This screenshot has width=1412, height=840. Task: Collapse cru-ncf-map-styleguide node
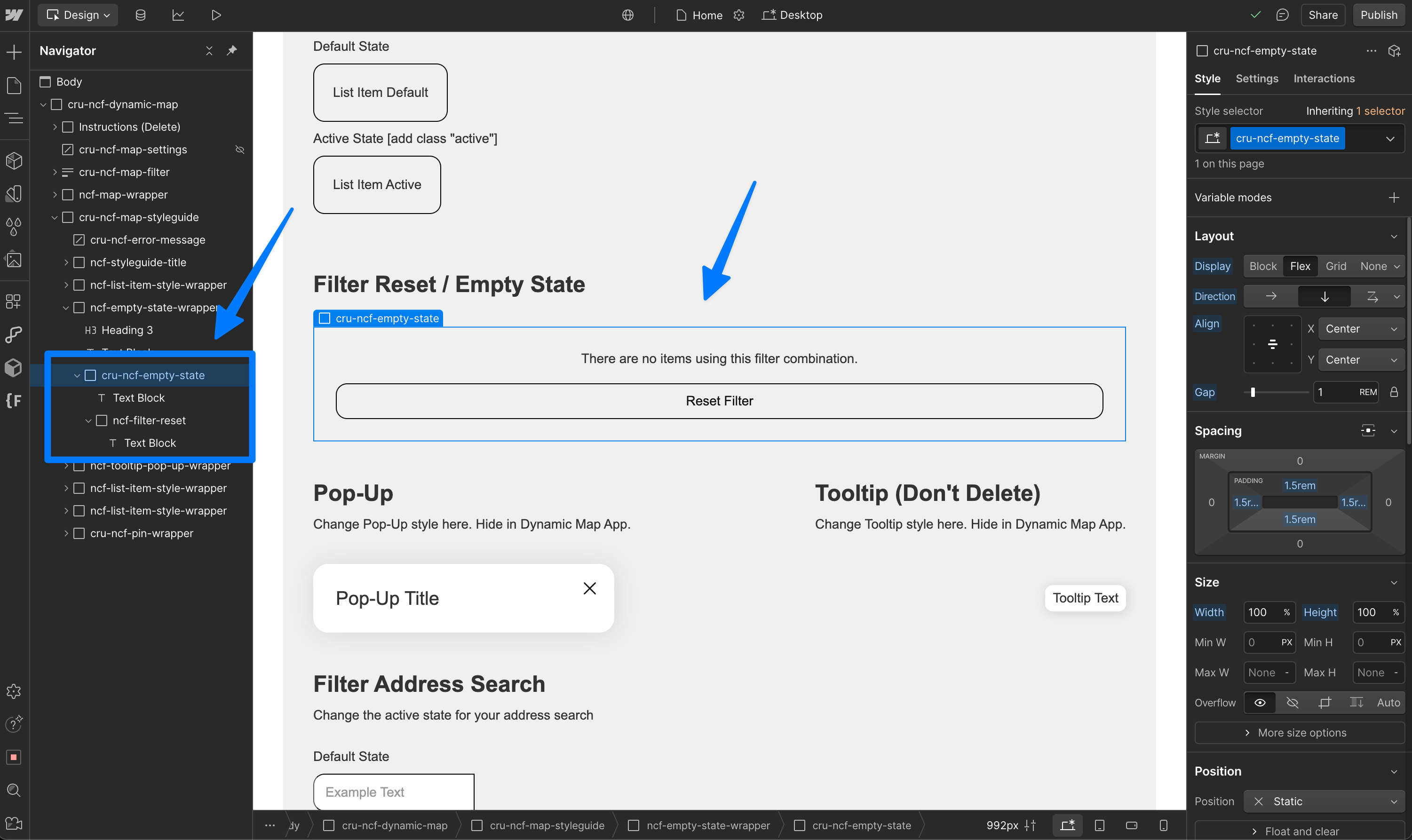(x=55, y=217)
